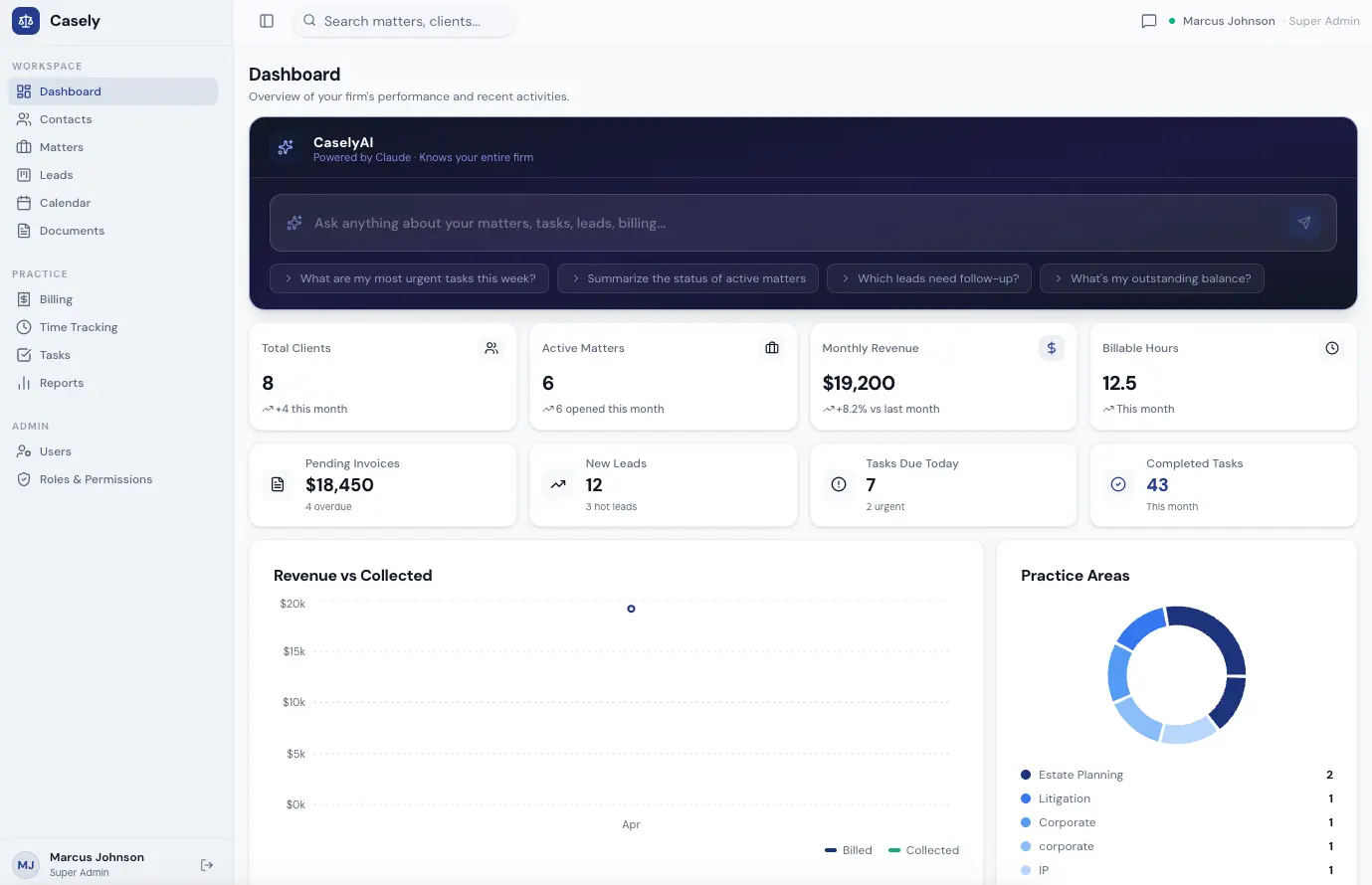Click the logout icon beside Marcus Johnson

point(207,865)
